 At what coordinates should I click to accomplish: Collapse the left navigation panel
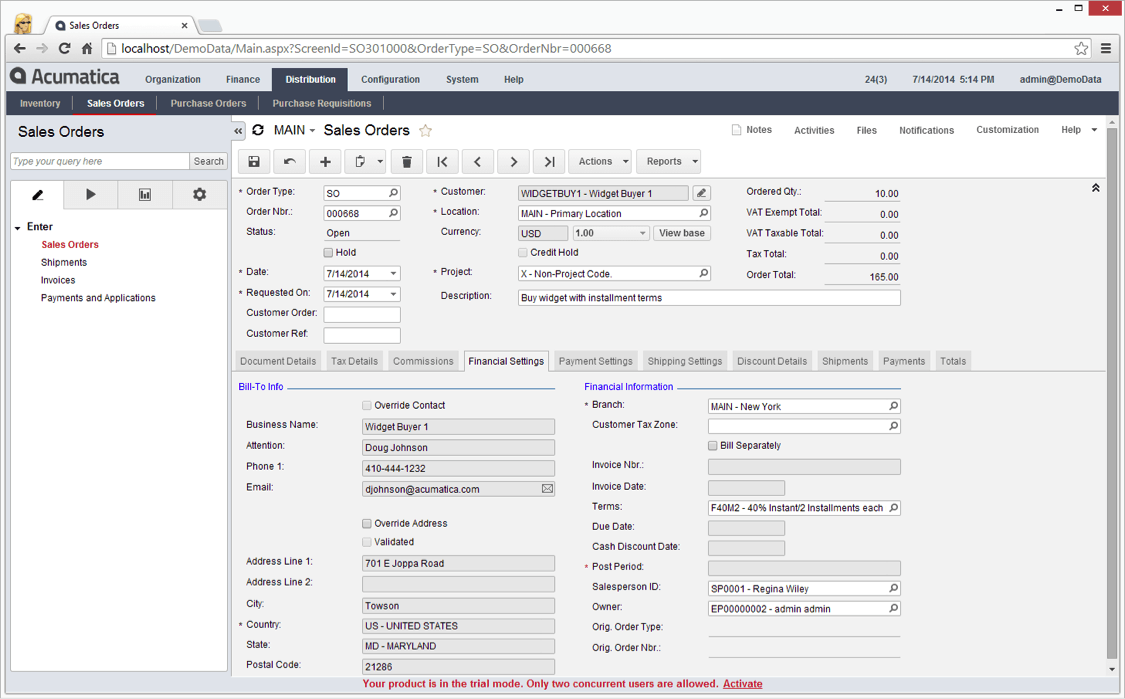(238, 131)
